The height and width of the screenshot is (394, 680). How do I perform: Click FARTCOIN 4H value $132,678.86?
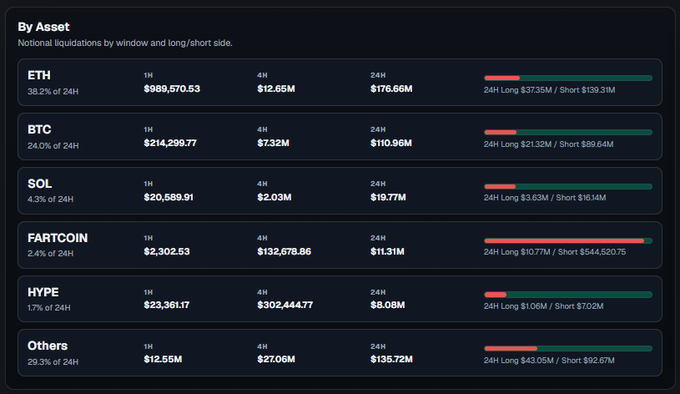[x=284, y=251]
